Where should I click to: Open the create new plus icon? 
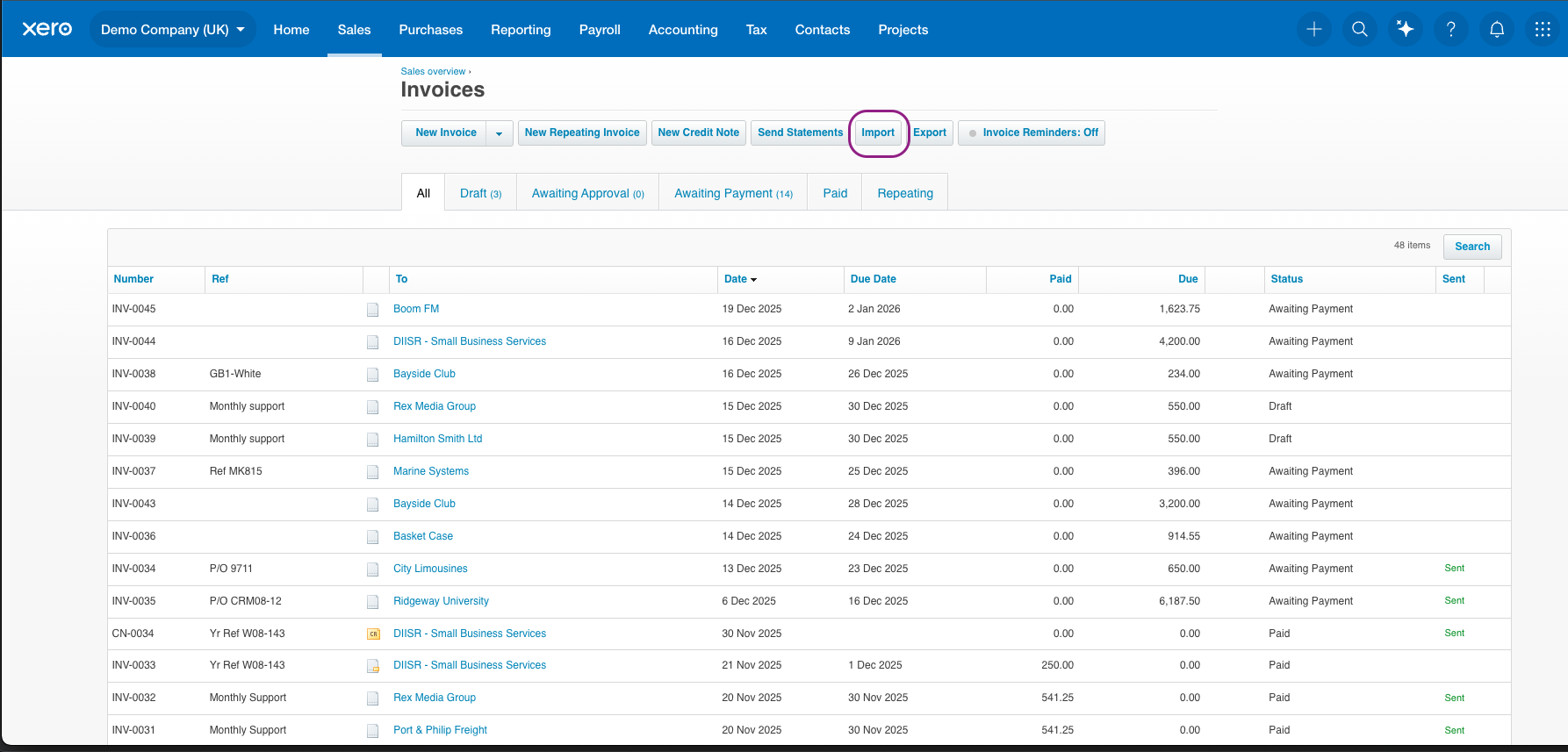coord(1314,29)
